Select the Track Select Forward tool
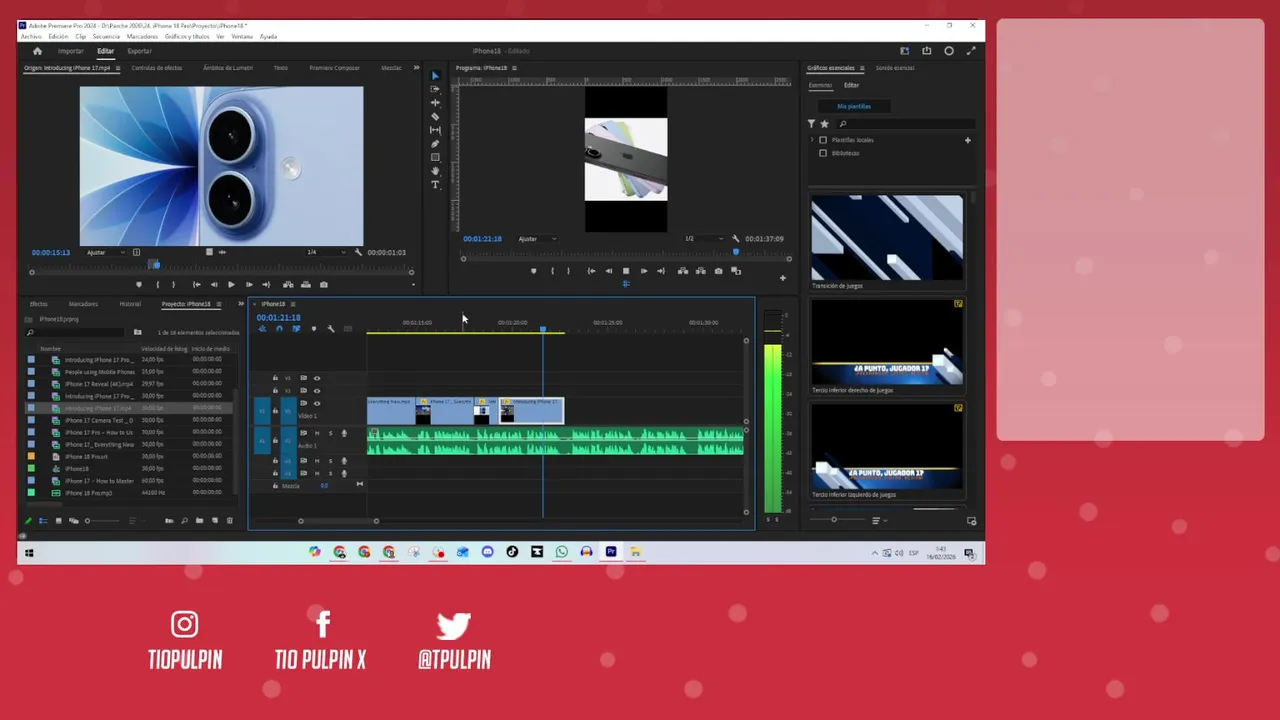The width and height of the screenshot is (1280, 720). [x=435, y=89]
